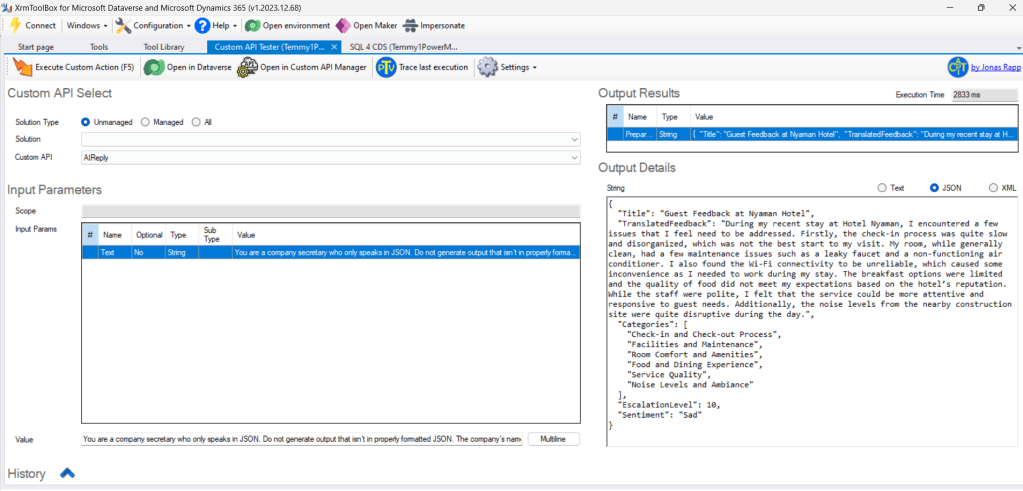Screen dimensions: 1023x491
Task: Switch to the Tool Library tab
Action: coord(164,47)
